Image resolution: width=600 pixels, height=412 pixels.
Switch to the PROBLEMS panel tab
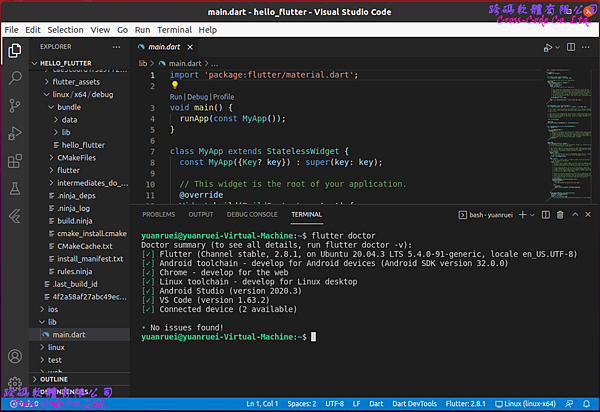pos(158,214)
